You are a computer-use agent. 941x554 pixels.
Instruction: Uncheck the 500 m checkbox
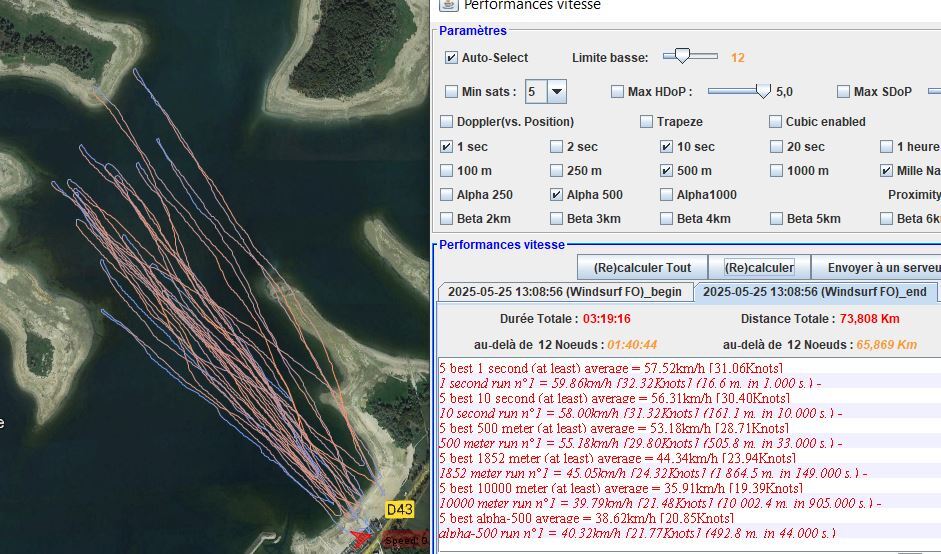[666, 170]
